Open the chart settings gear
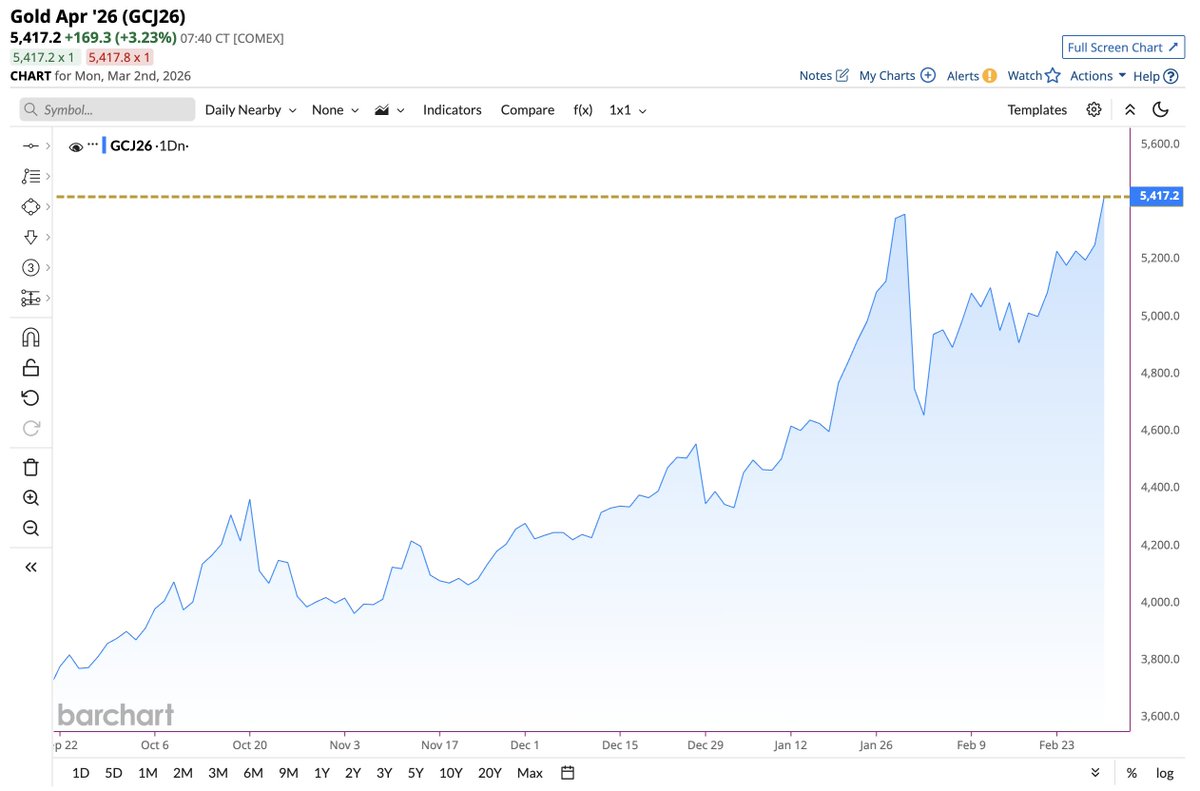 click(x=1094, y=110)
